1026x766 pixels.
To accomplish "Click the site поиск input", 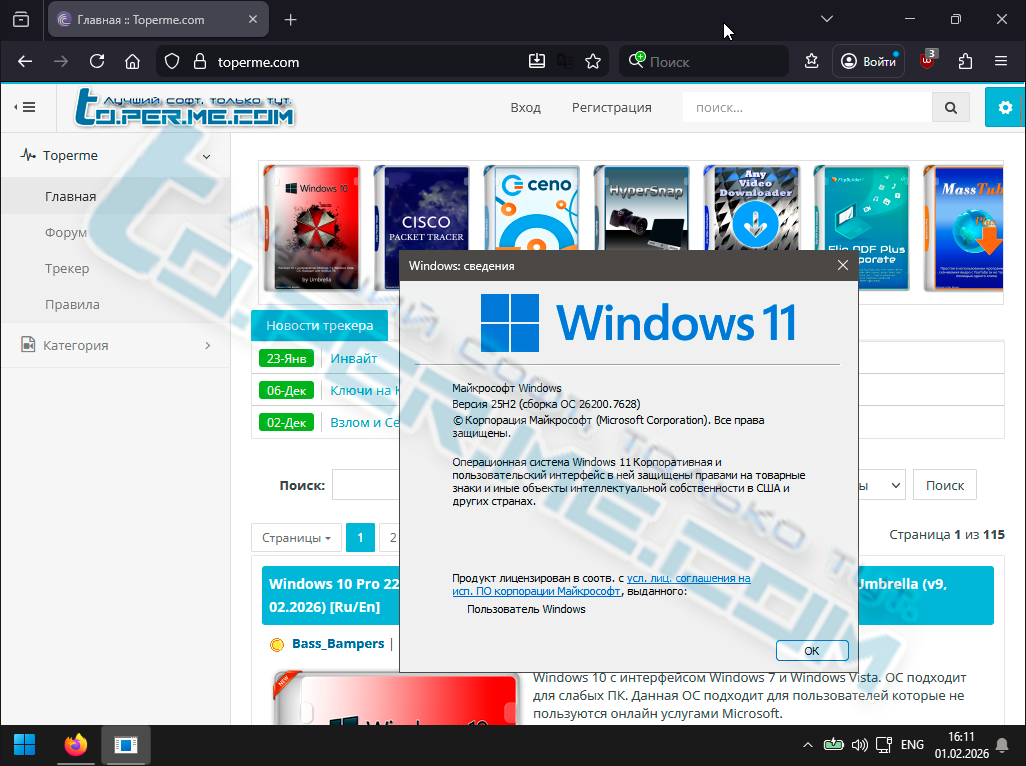I will point(807,107).
